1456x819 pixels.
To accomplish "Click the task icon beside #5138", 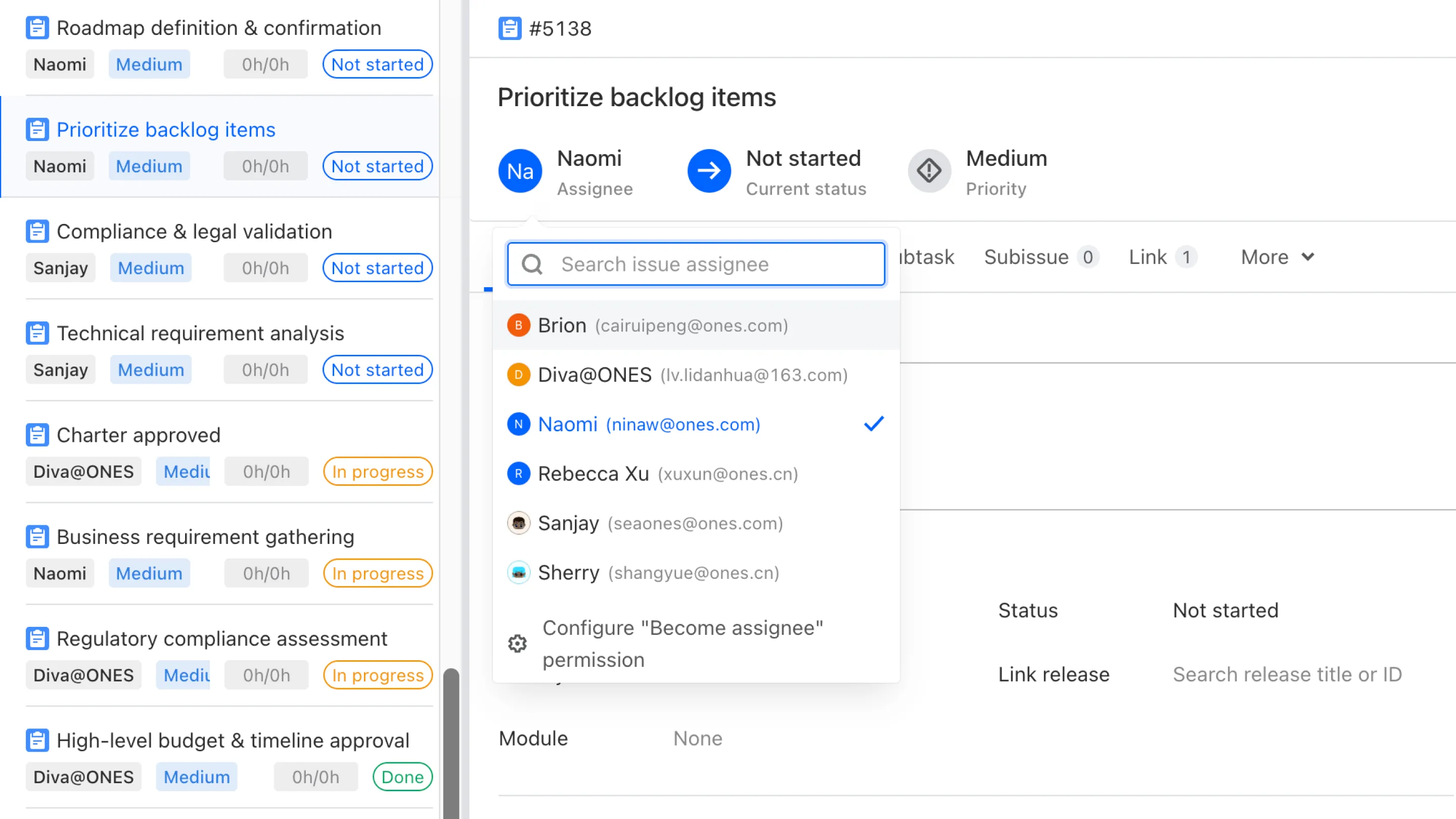I will [x=509, y=28].
